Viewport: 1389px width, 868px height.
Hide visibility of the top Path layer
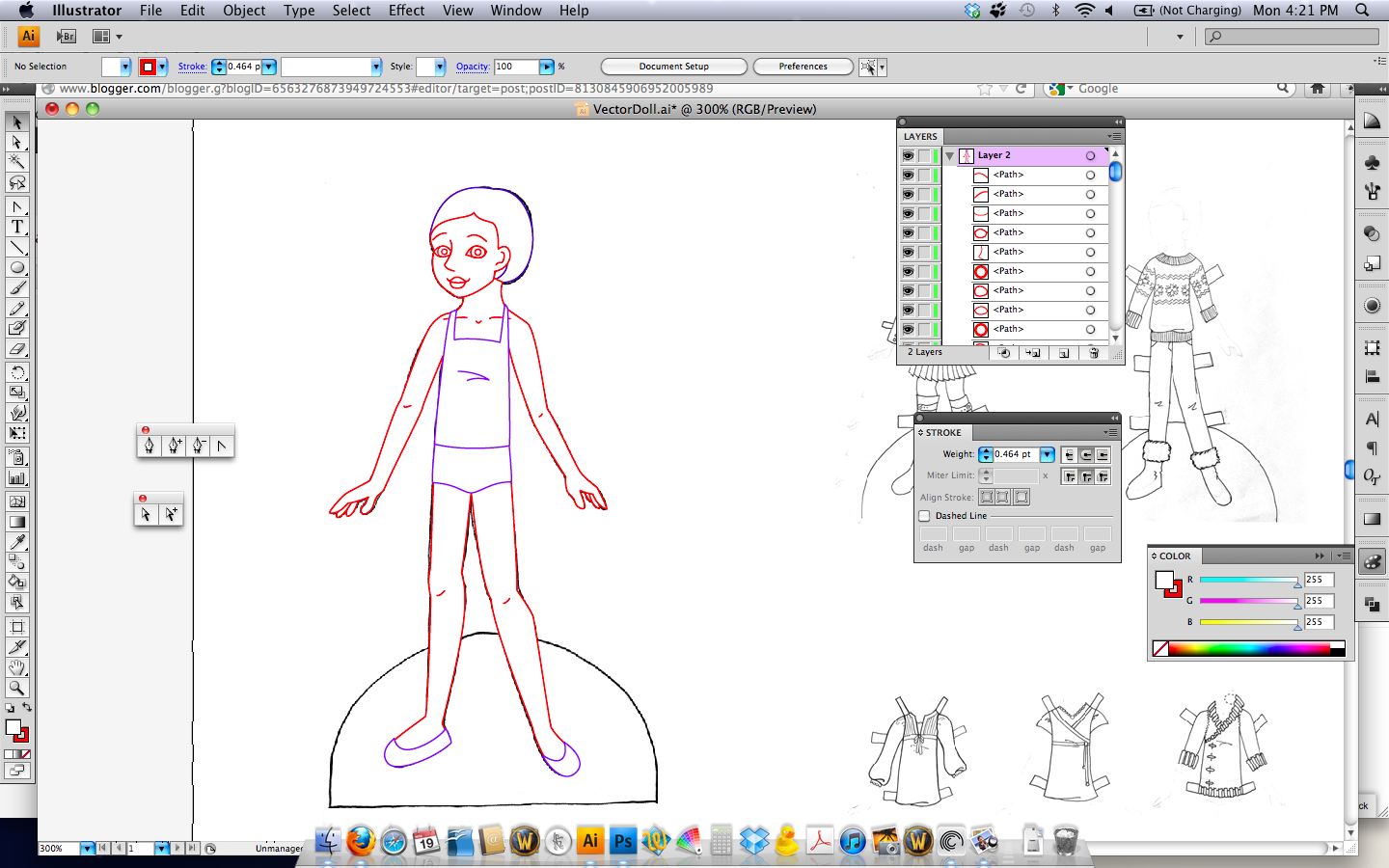(907, 175)
